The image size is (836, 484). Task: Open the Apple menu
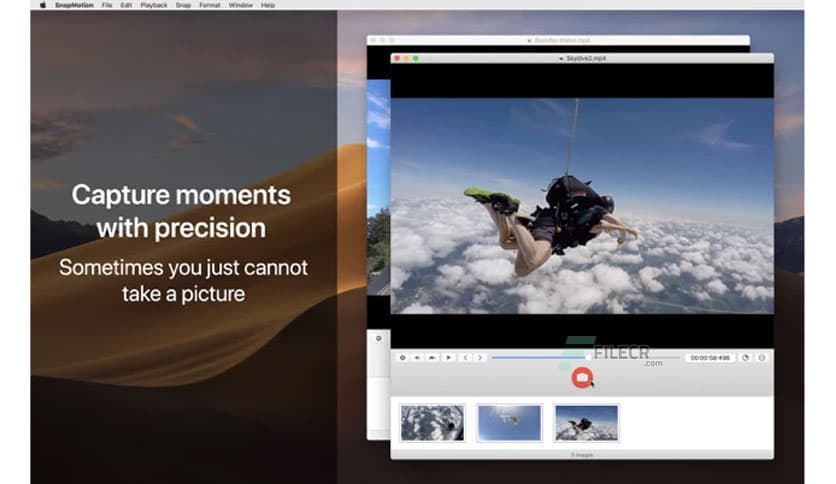click(43, 5)
